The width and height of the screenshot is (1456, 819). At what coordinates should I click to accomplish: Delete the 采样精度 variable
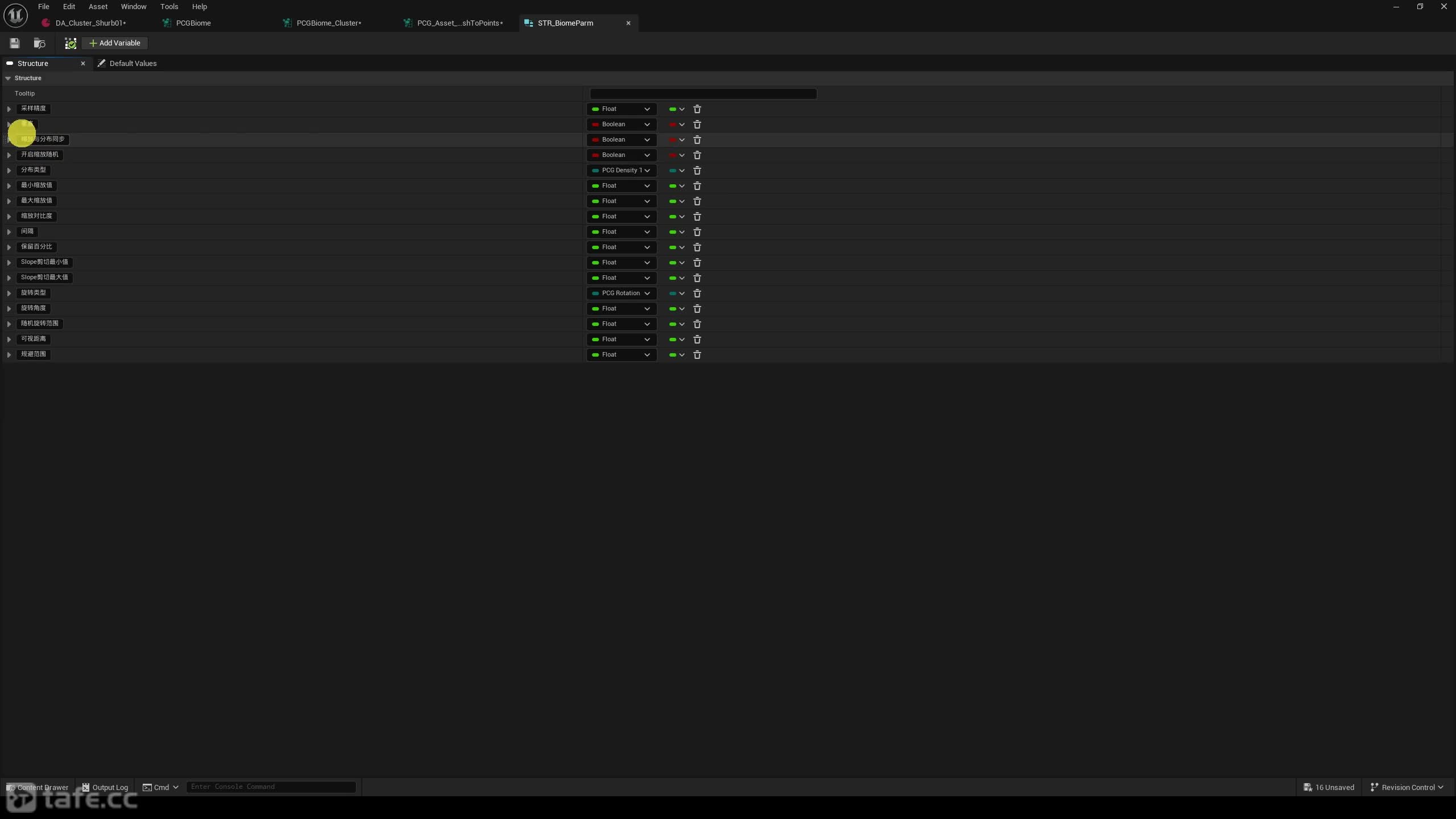[x=697, y=109]
